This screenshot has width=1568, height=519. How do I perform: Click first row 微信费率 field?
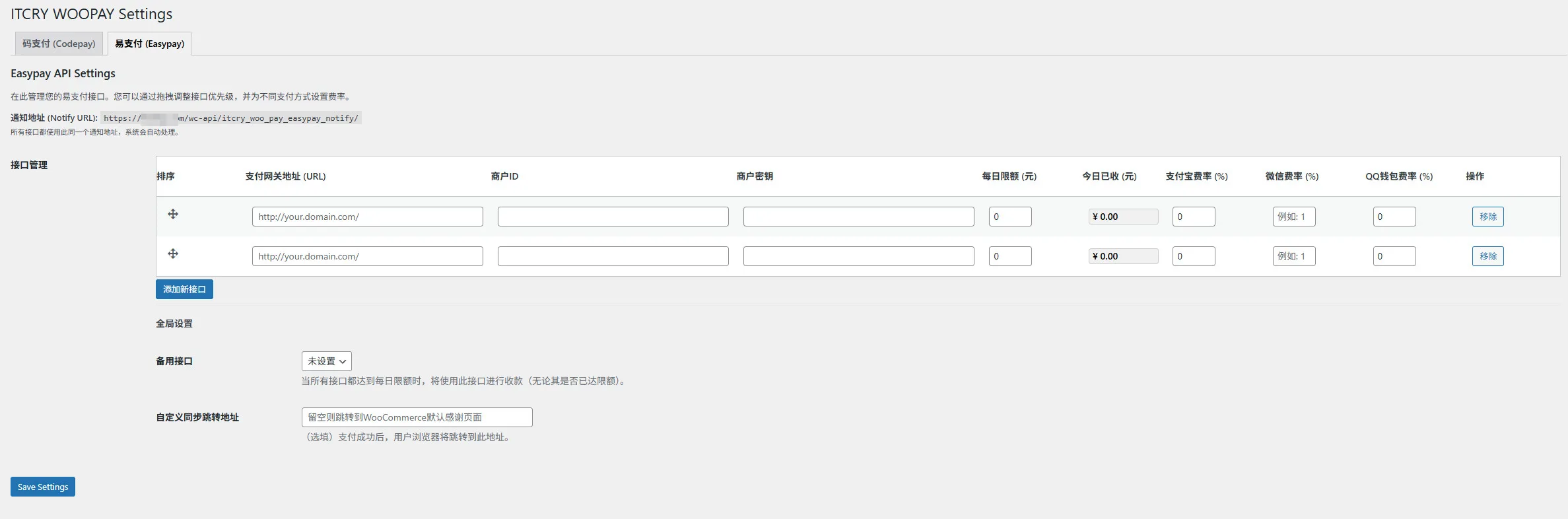(x=1294, y=217)
